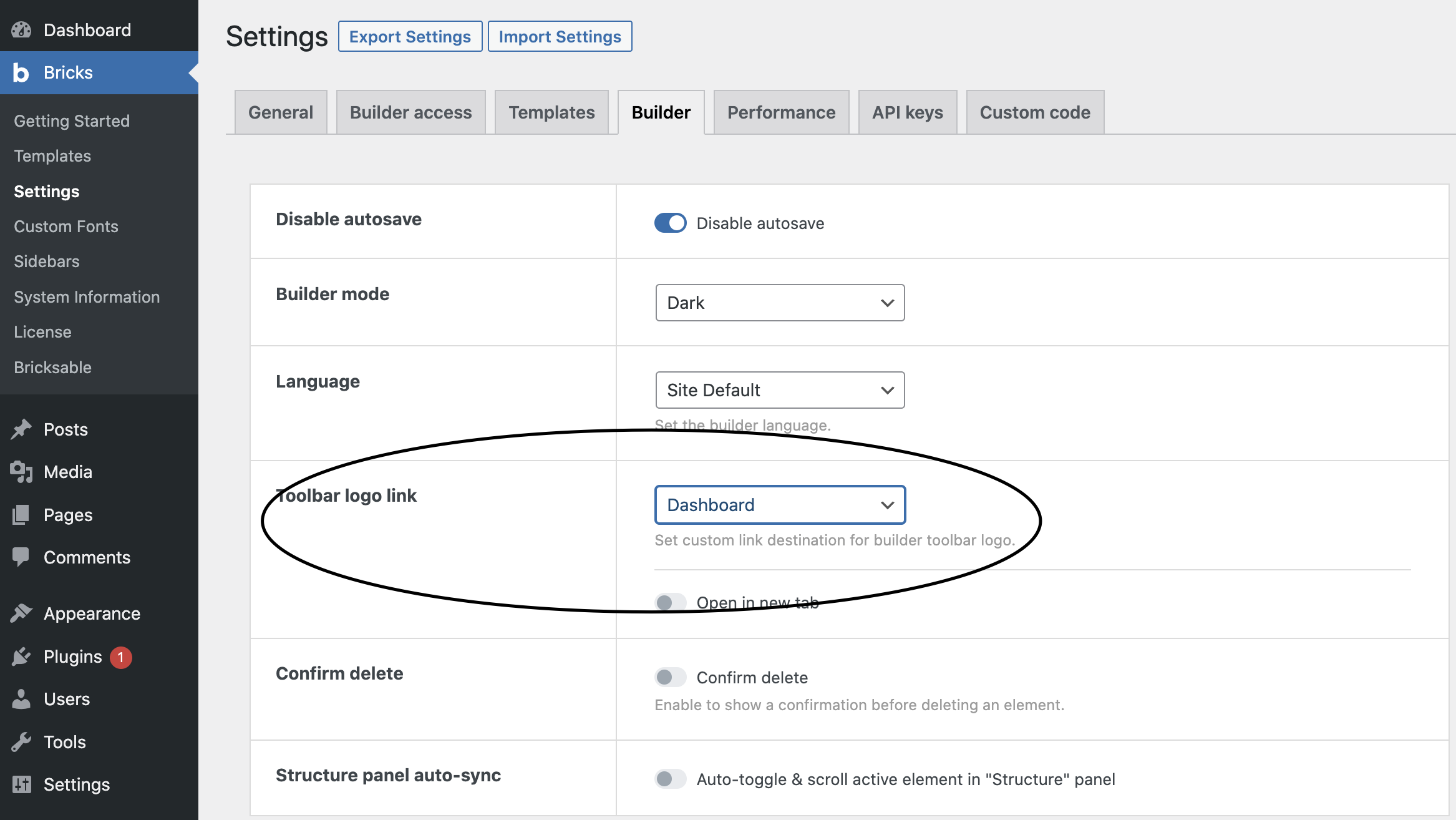Click the Builder mode row heading
1456x820 pixels.
tap(332, 294)
